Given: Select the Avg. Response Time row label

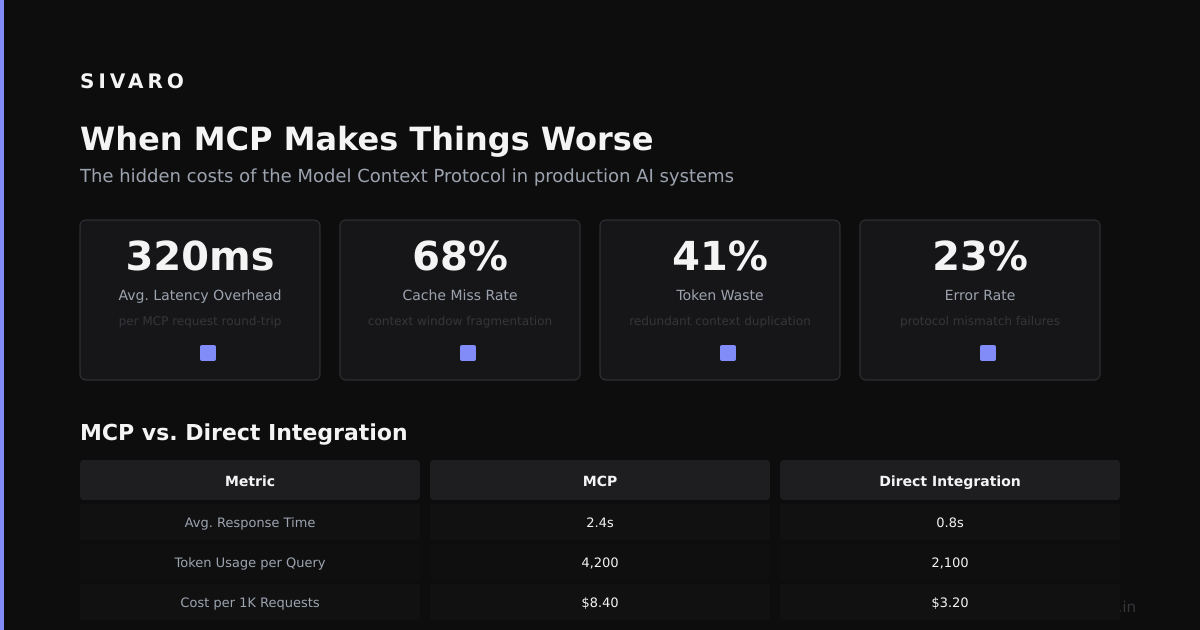Looking at the screenshot, I should click(250, 522).
